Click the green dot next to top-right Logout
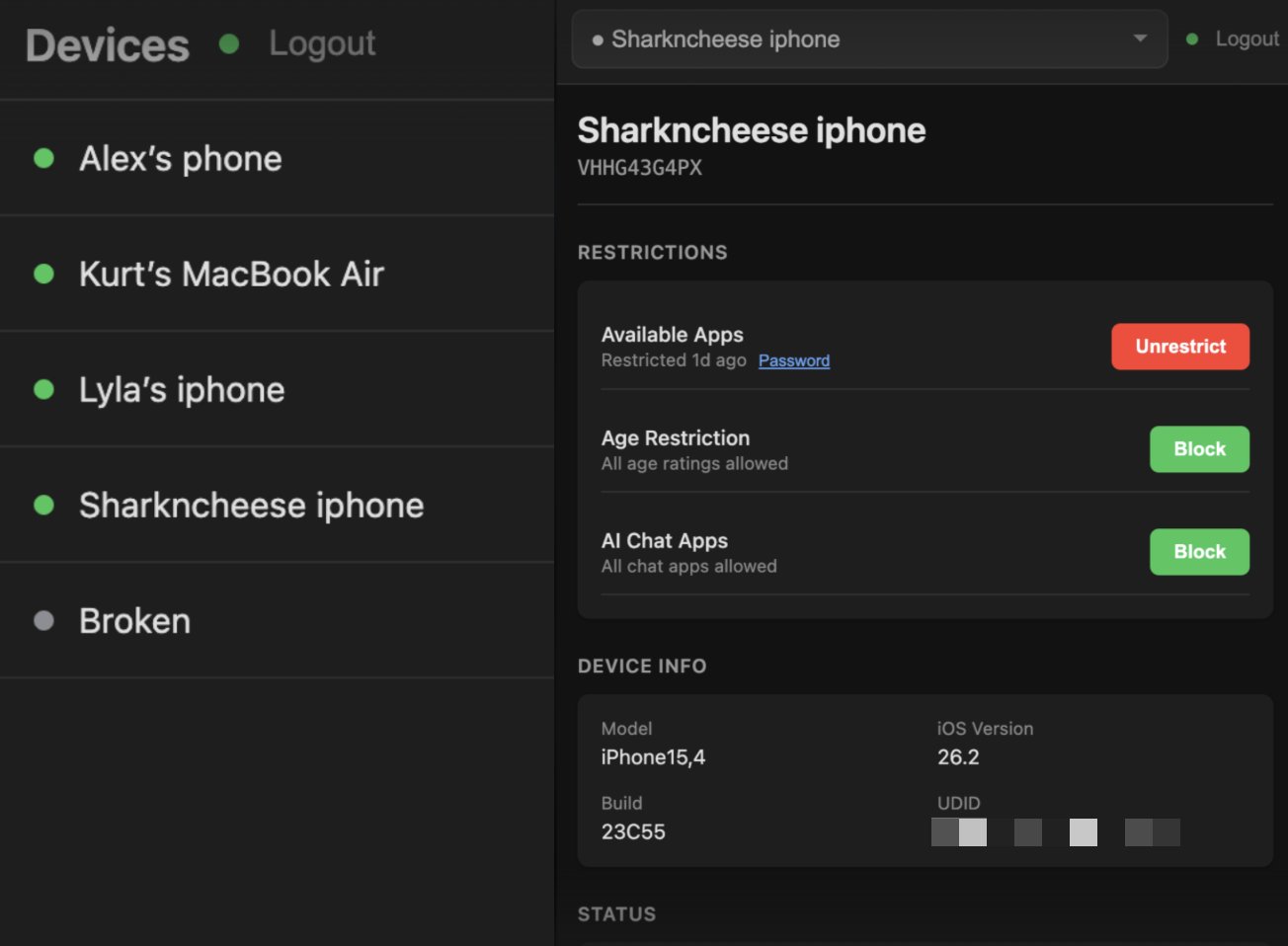 click(x=1192, y=39)
